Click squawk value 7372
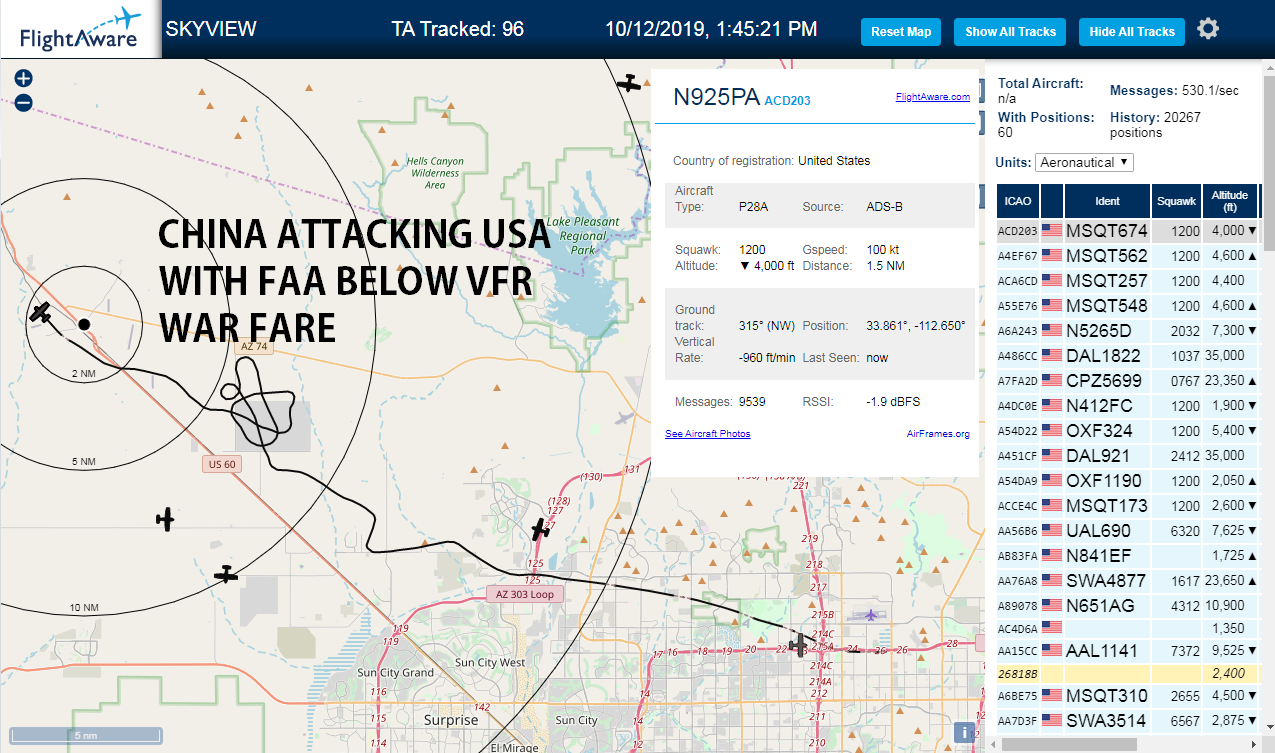1275x753 pixels. point(1185,651)
